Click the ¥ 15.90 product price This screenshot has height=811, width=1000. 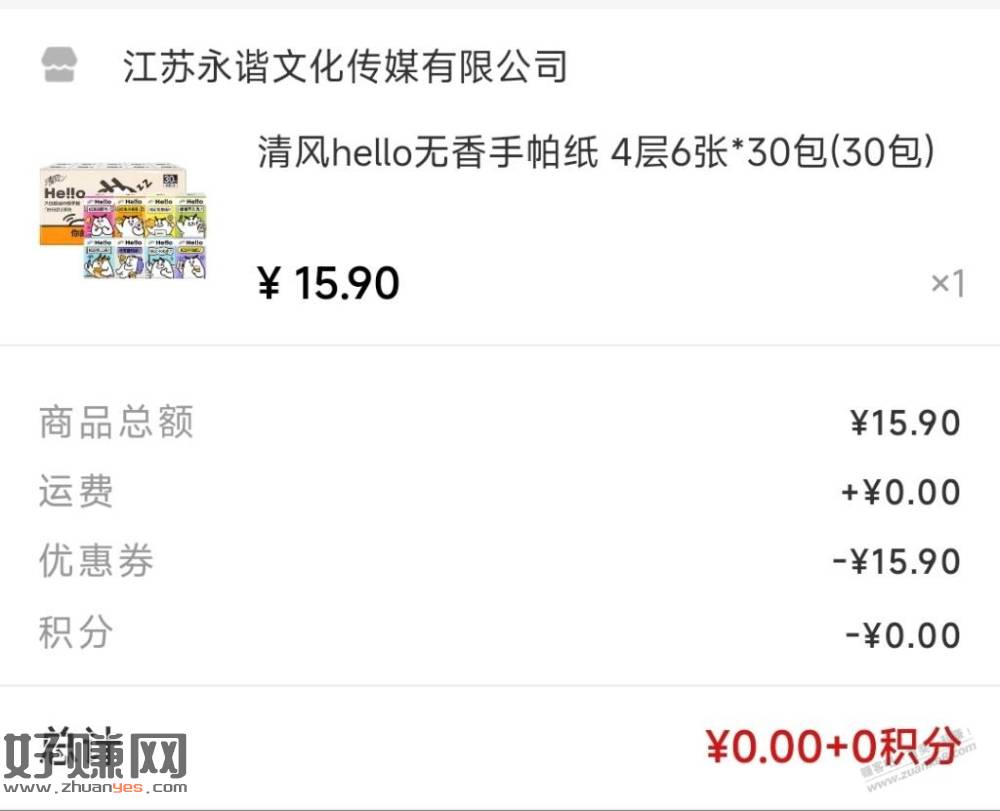(328, 283)
